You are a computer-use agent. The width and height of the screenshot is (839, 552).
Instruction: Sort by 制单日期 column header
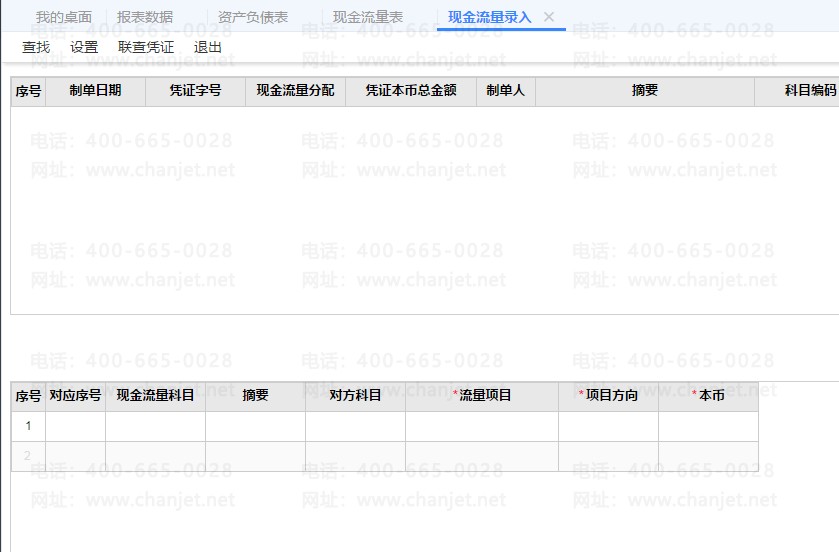pos(95,91)
